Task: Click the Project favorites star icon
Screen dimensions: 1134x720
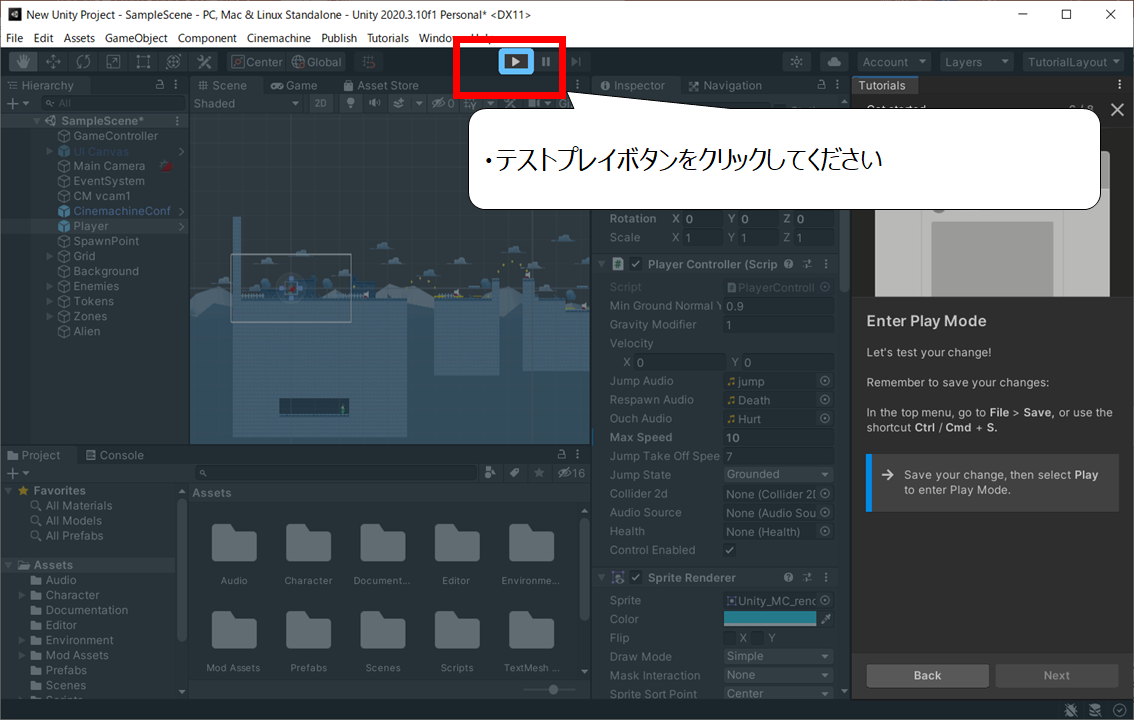Action: pos(539,473)
